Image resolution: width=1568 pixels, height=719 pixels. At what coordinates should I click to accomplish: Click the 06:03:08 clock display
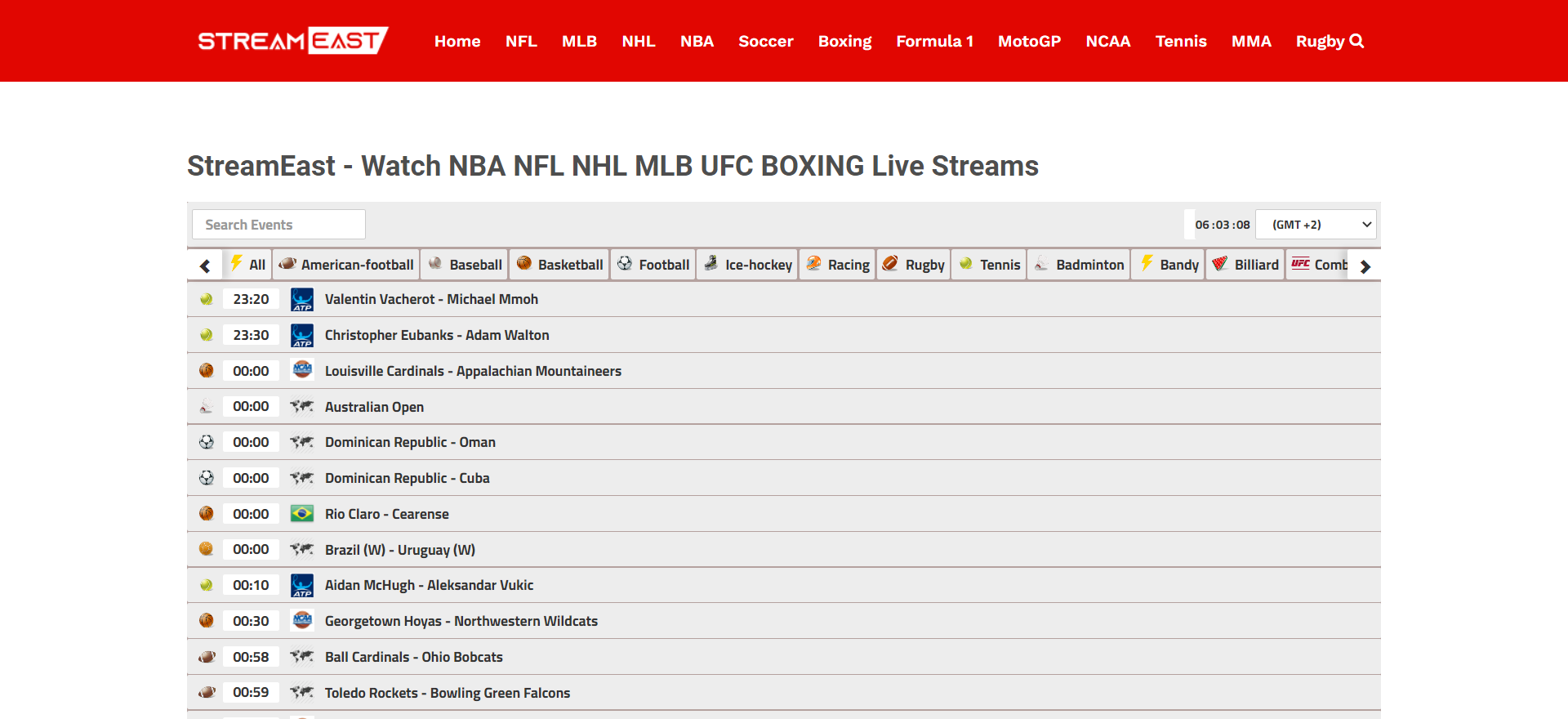1223,225
